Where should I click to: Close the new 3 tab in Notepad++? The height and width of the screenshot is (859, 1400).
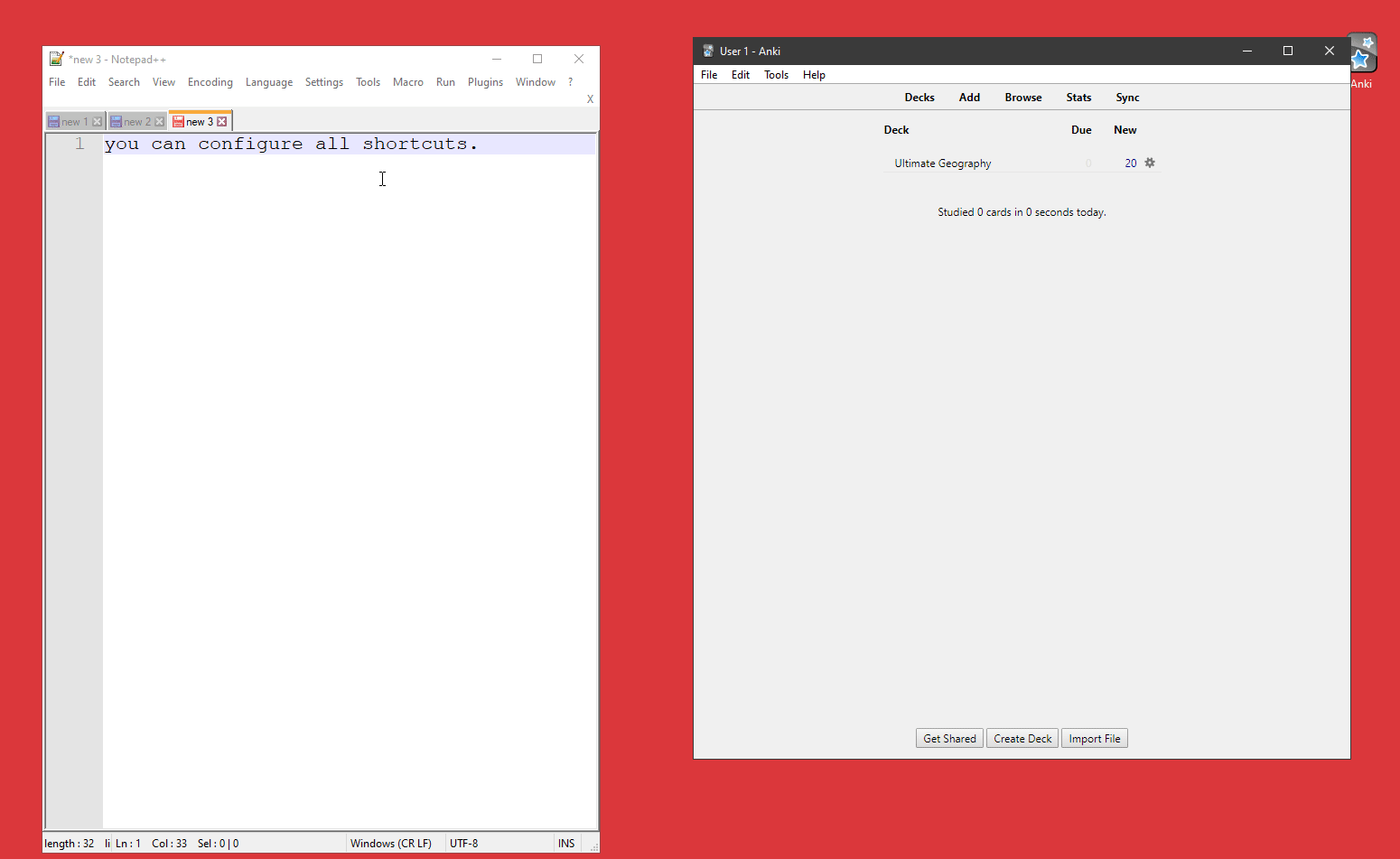tap(222, 122)
